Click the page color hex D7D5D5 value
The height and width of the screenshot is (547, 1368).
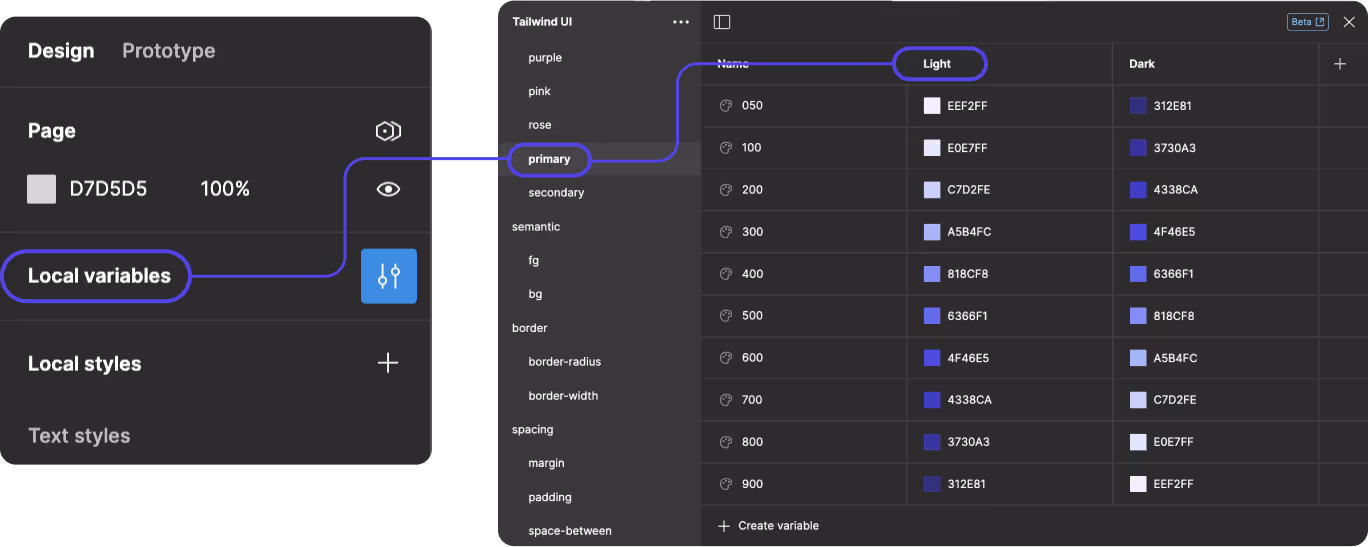tap(108, 189)
